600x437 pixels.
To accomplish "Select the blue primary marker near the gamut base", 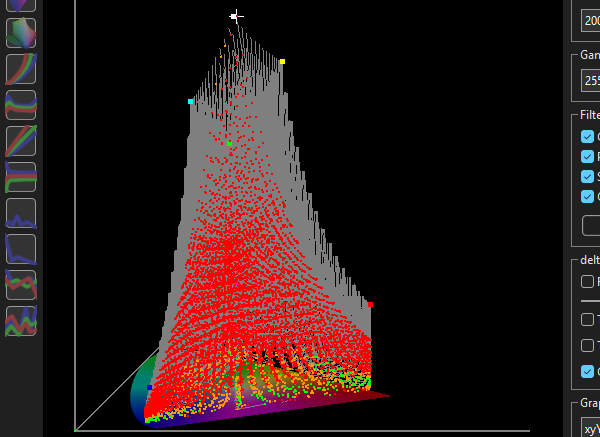I will pyautogui.click(x=150, y=387).
